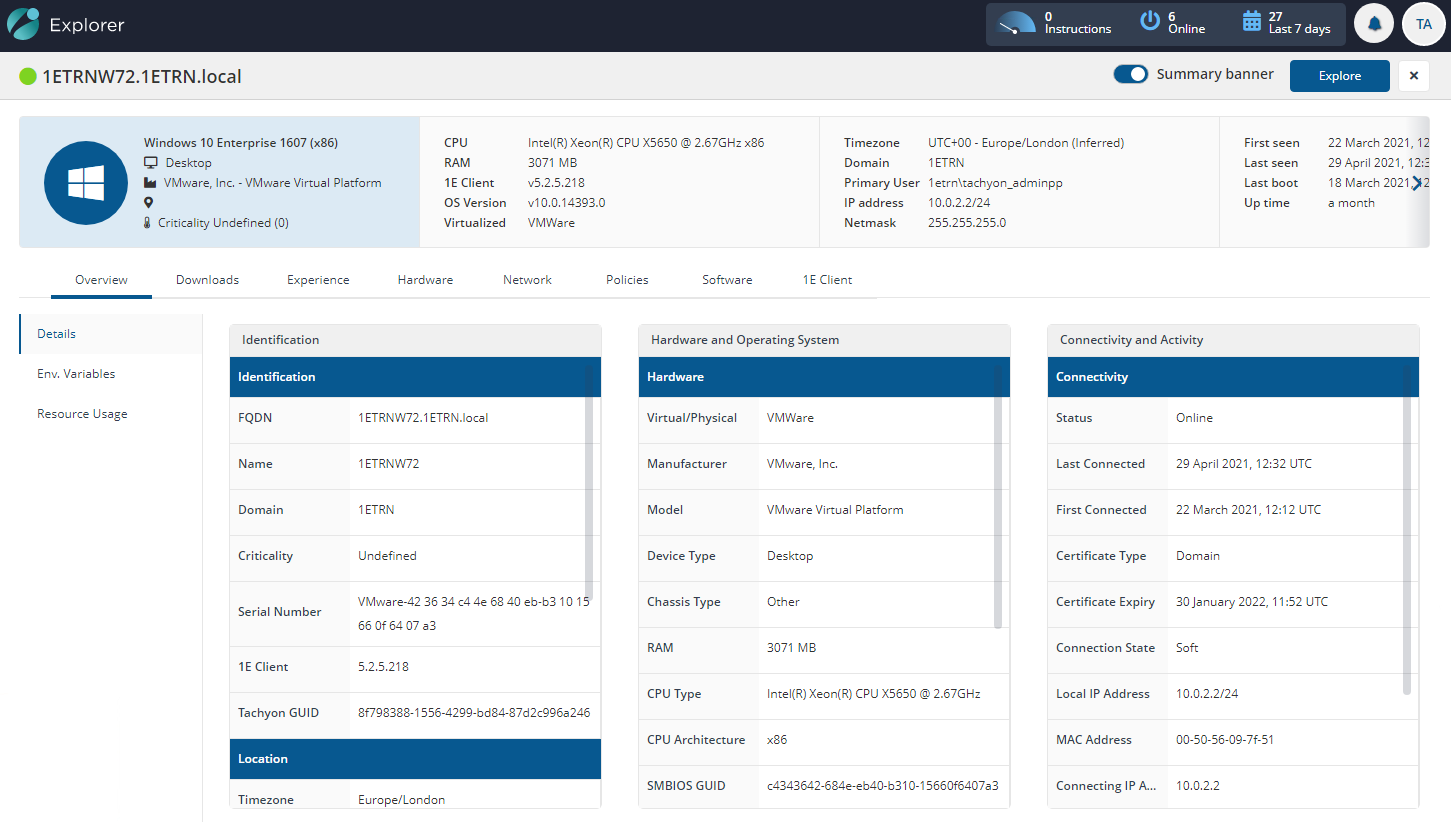
Task: Click the MAC Address value 00-50-56-09-7f-51
Action: pos(1225,740)
